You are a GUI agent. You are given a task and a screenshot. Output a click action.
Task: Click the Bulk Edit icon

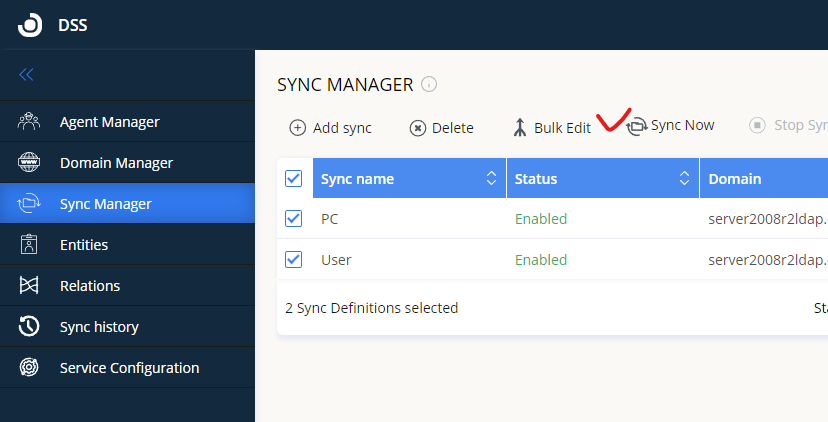[519, 127]
